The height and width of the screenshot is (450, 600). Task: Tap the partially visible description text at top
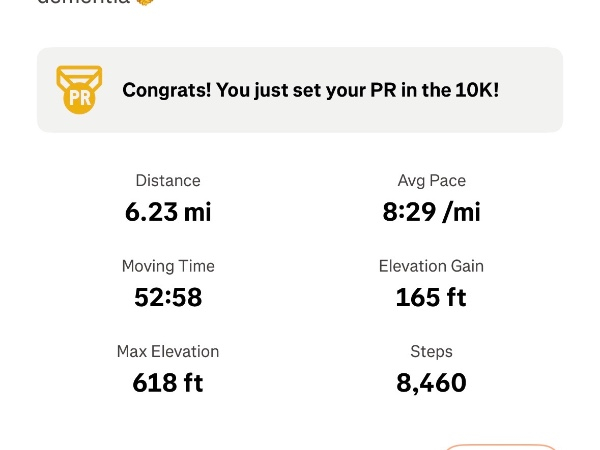click(x=85, y=3)
